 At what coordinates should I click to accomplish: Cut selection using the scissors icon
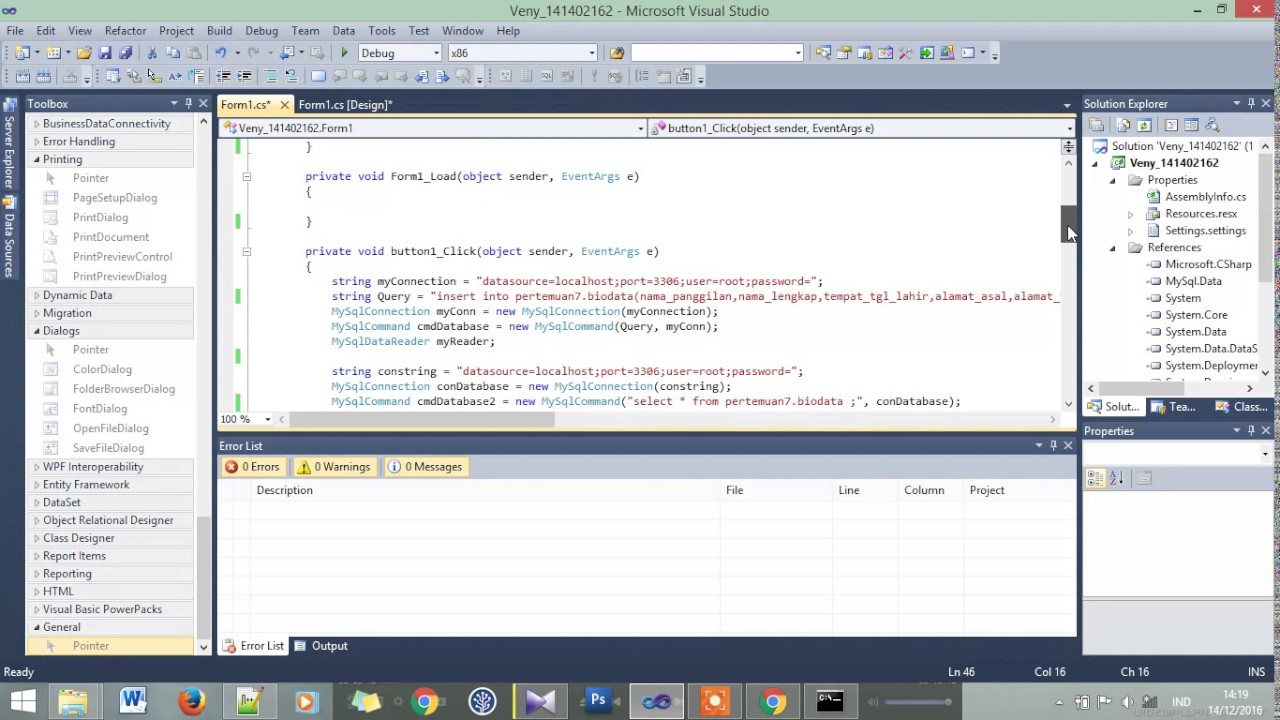152,53
